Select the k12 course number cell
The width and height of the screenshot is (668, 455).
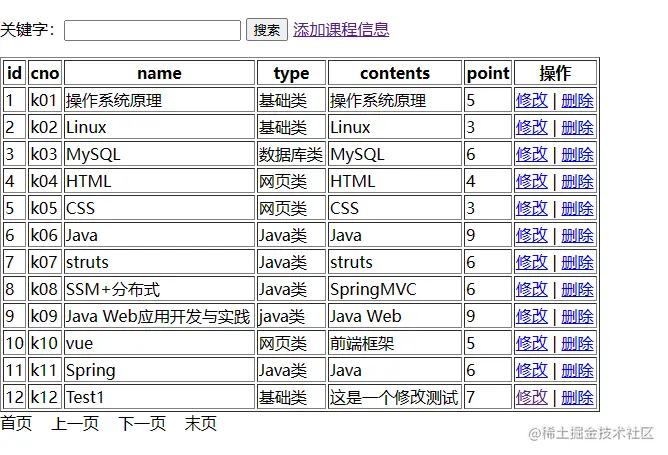coord(45,397)
